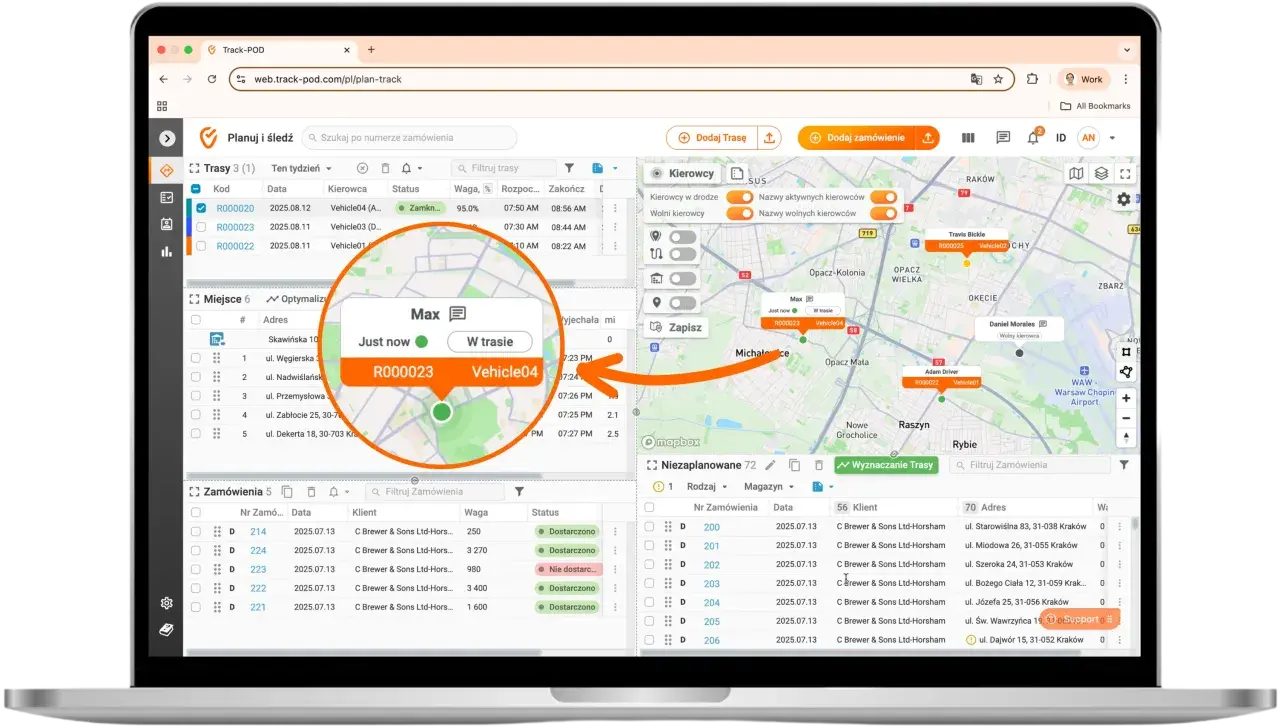Click the Wyznaczanie Trasy button
Viewport: 1280px width, 726px height.
(886, 465)
